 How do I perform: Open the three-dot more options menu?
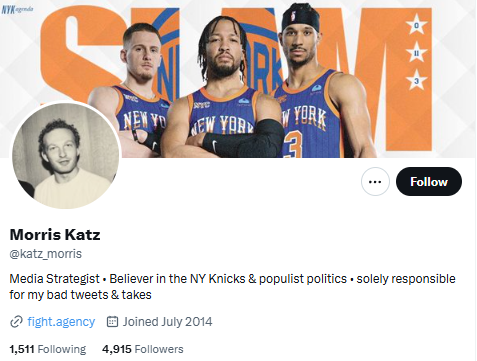375,181
